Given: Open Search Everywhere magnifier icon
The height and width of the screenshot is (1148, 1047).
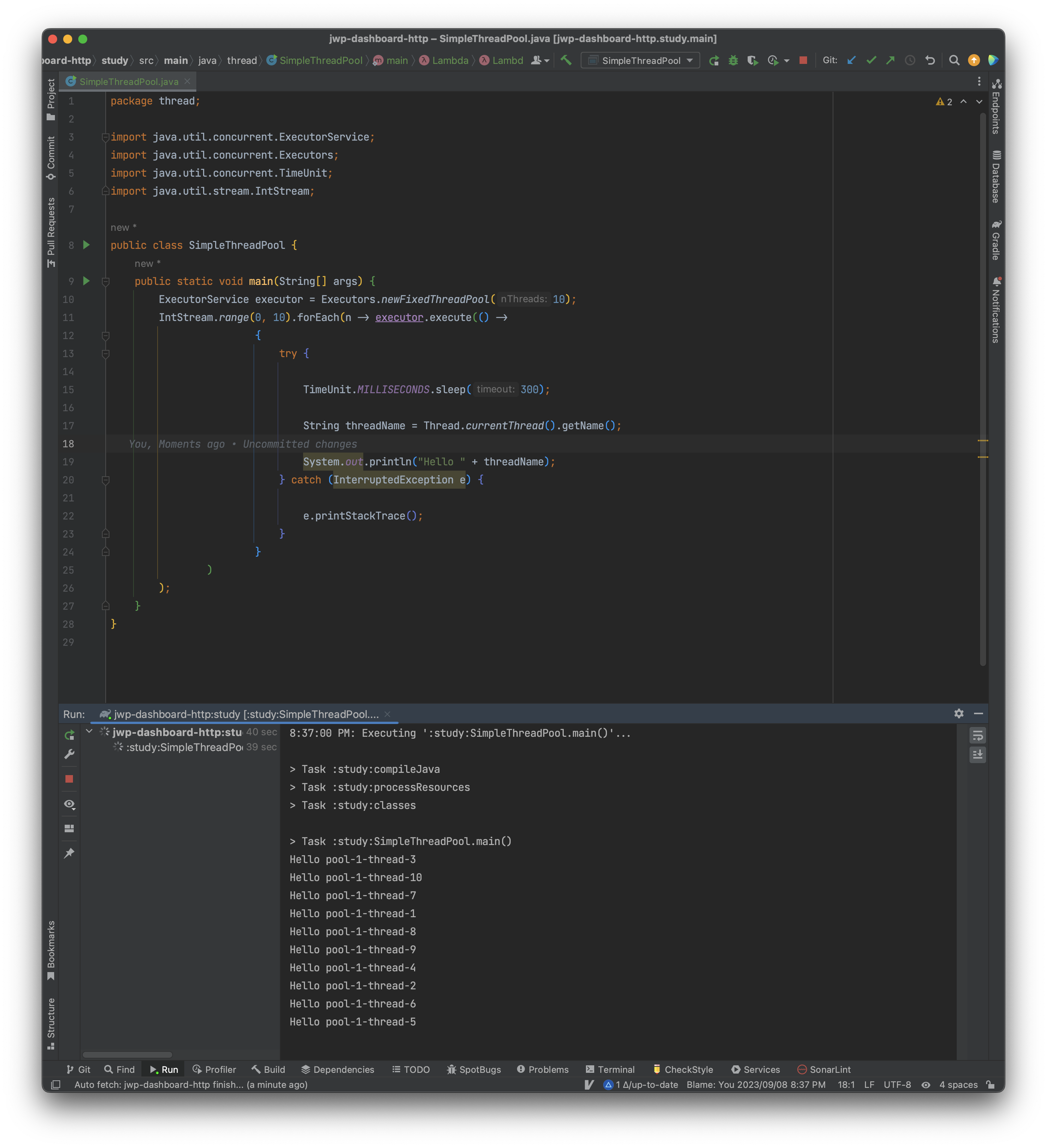Looking at the screenshot, I should [x=954, y=61].
